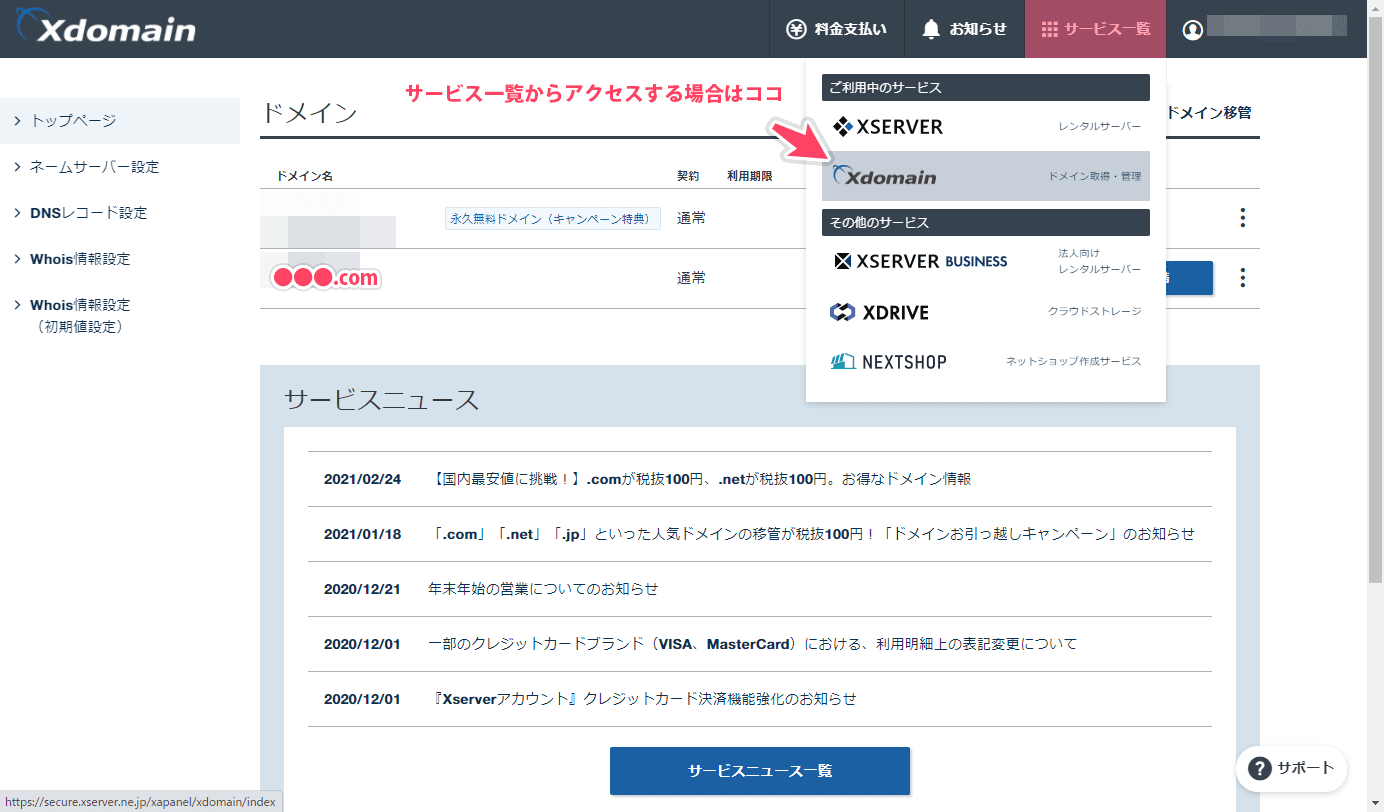Open the サポート help button
This screenshot has height=812, width=1384.
1292,768
